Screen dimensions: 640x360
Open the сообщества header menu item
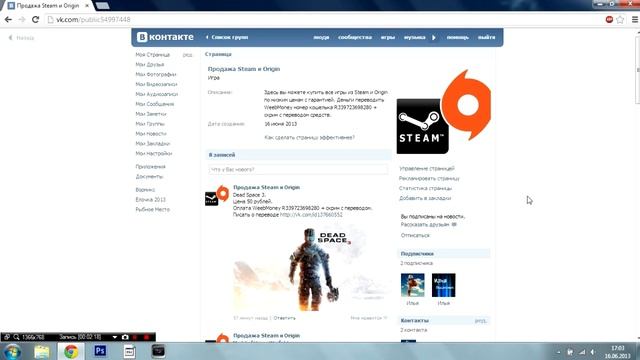[x=355, y=37]
